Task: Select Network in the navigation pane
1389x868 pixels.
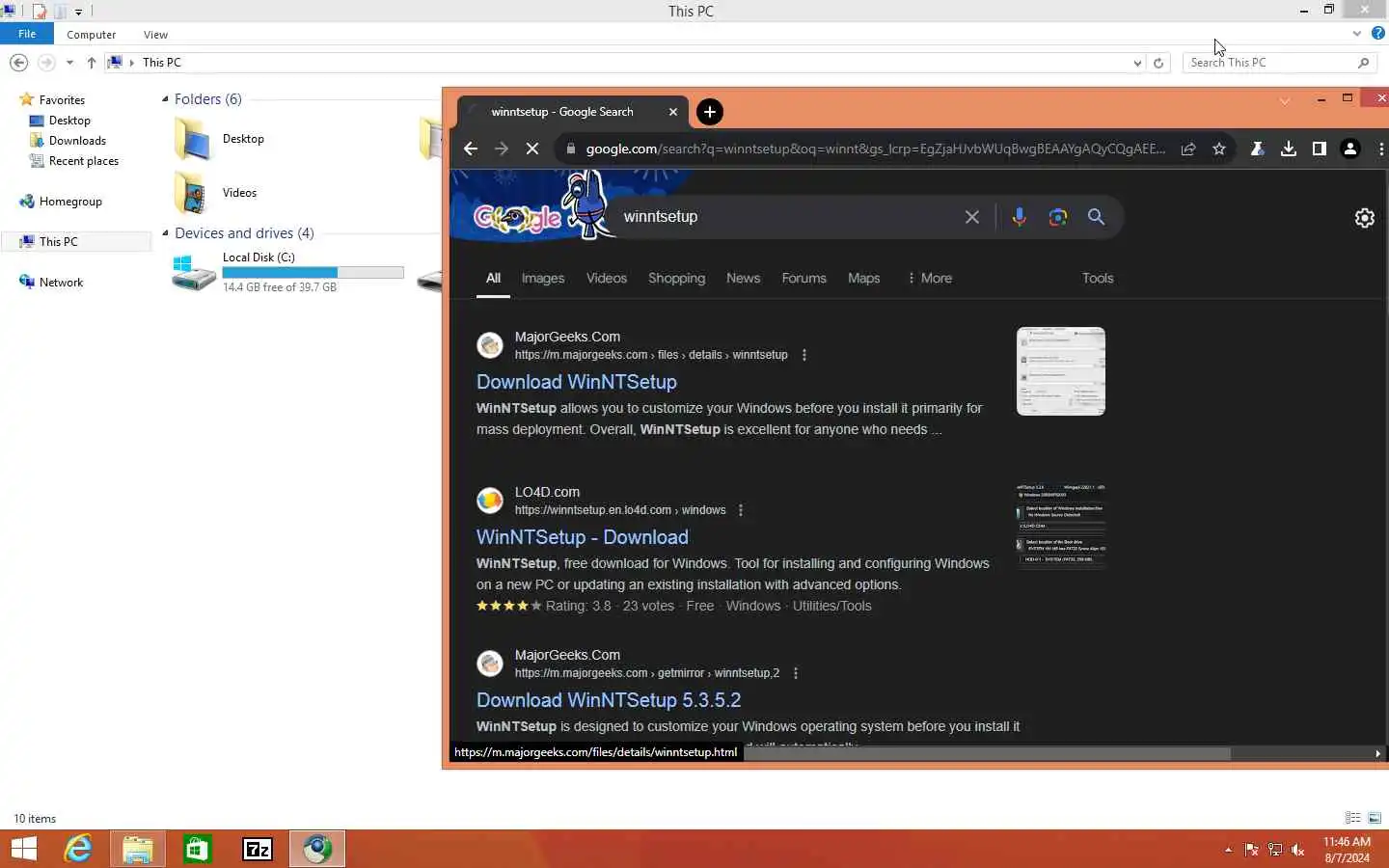Action: pos(61,283)
